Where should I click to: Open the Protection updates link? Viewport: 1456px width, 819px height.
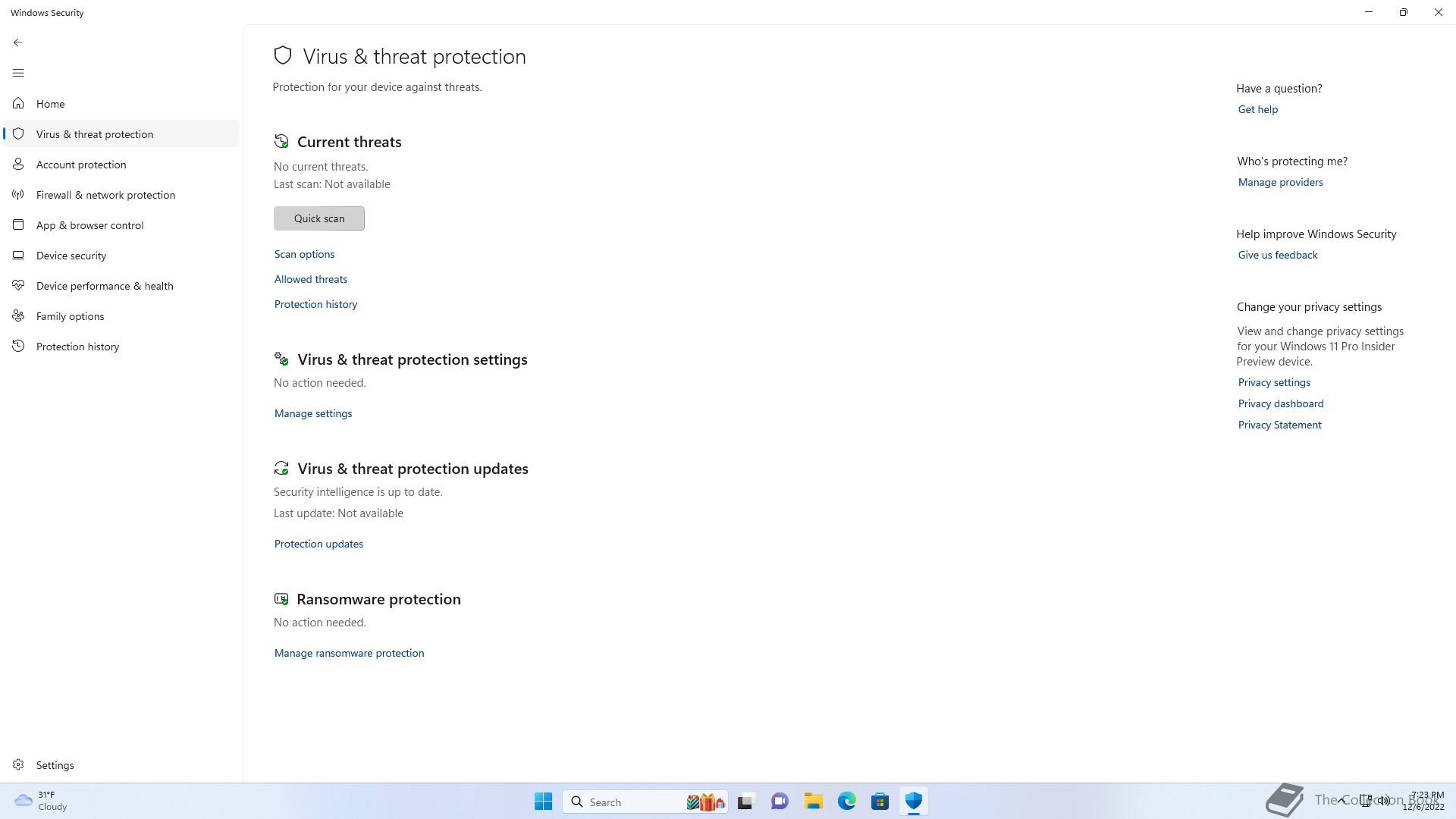[x=318, y=544]
